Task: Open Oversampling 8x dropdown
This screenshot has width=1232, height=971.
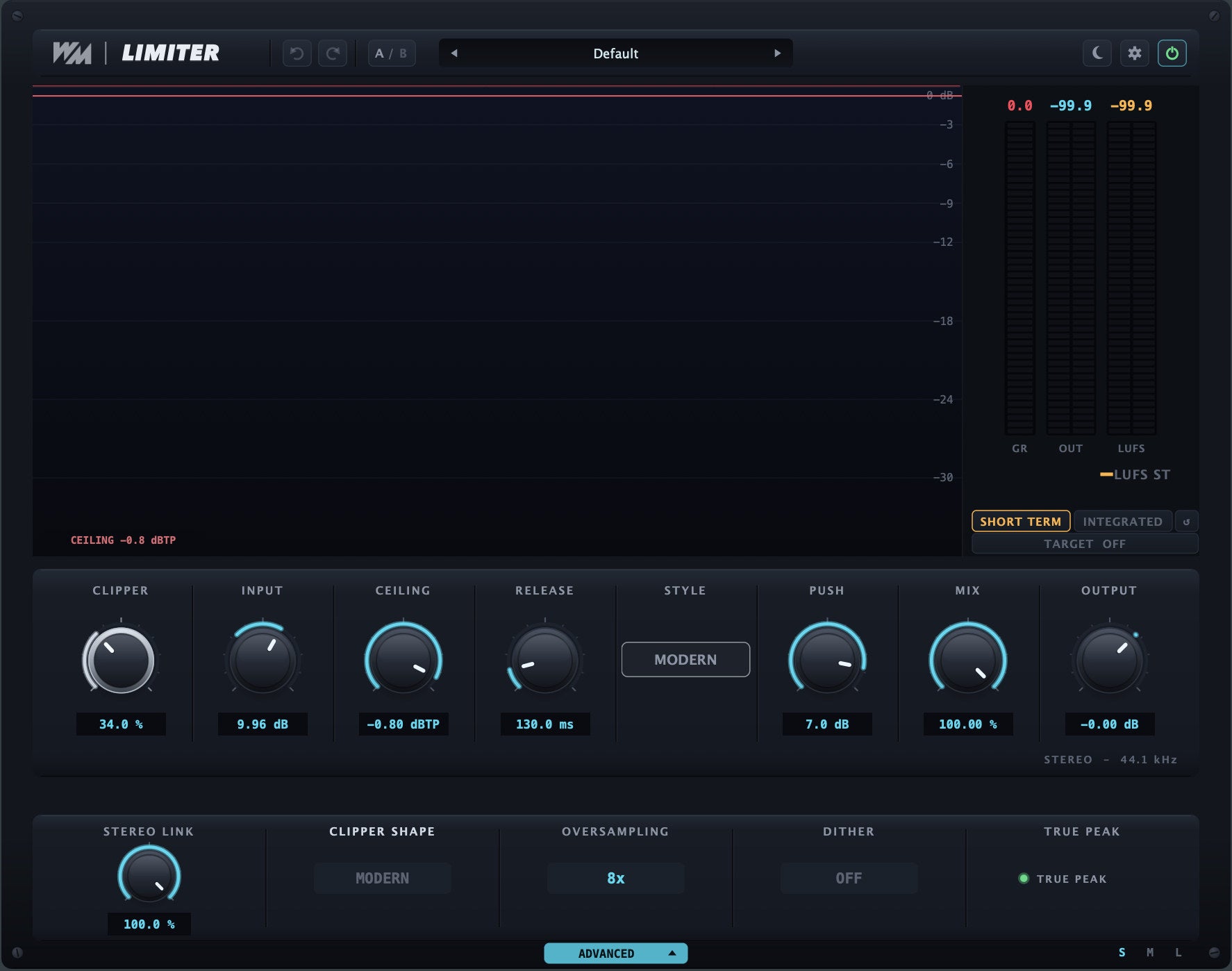Action: coord(616,878)
